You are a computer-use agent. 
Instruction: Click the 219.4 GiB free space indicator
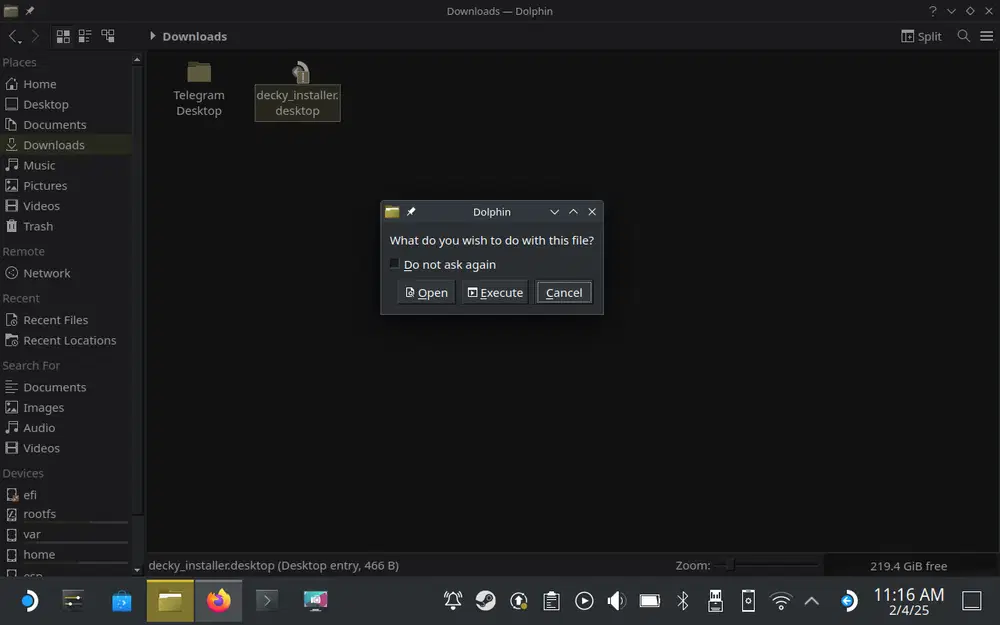(908, 566)
